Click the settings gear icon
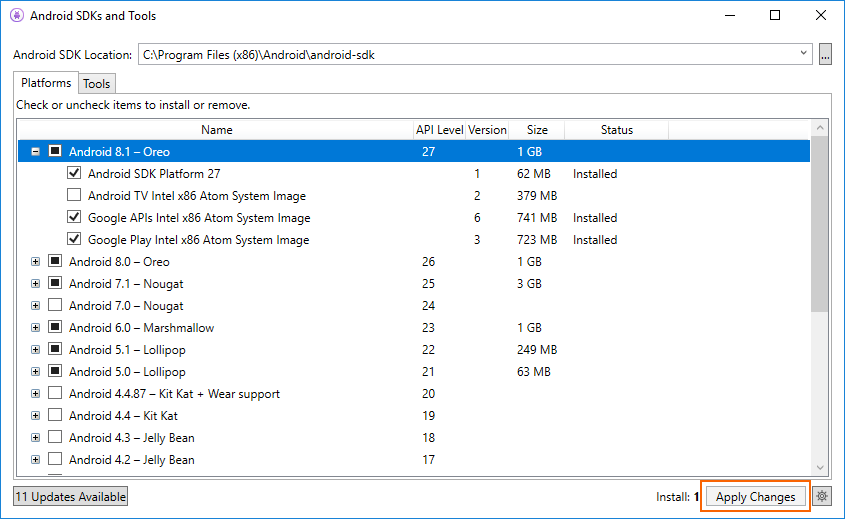Image resolution: width=845 pixels, height=519 pixels. pos(822,496)
